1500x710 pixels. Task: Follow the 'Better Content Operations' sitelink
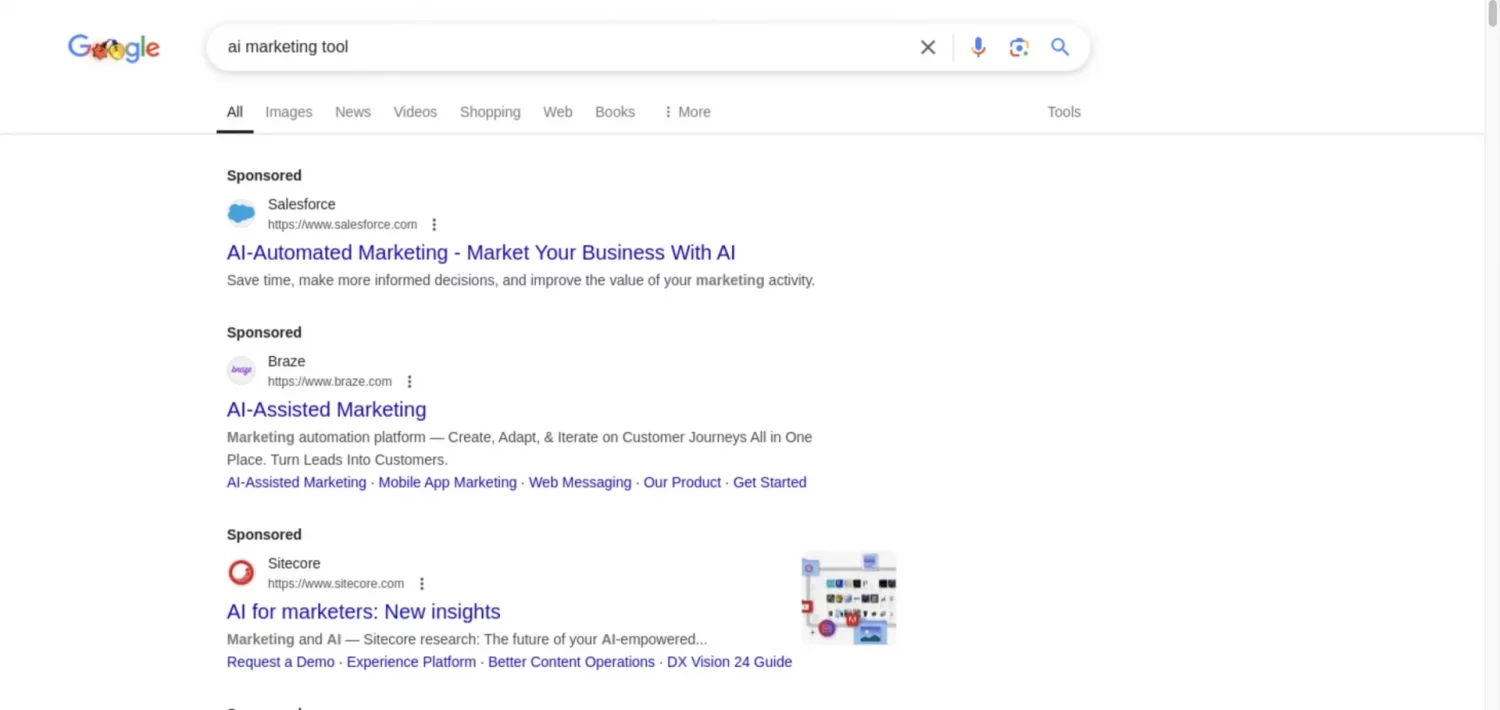(x=572, y=662)
